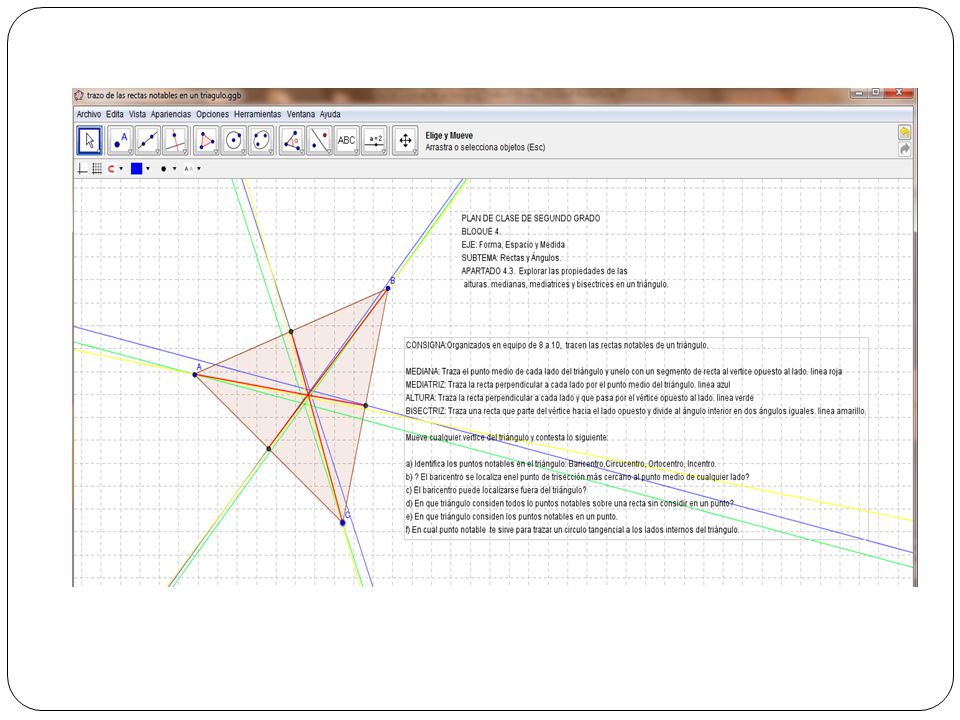Open the Apariencias menu
960x720 pixels.
pos(171,114)
